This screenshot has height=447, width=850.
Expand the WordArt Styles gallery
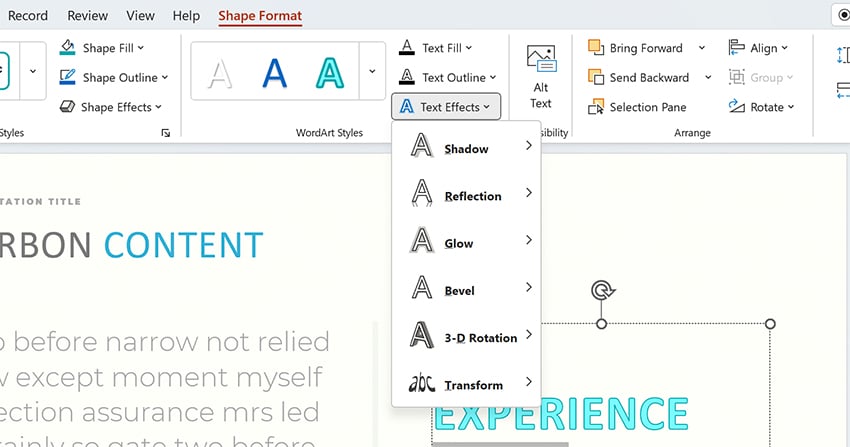372,72
